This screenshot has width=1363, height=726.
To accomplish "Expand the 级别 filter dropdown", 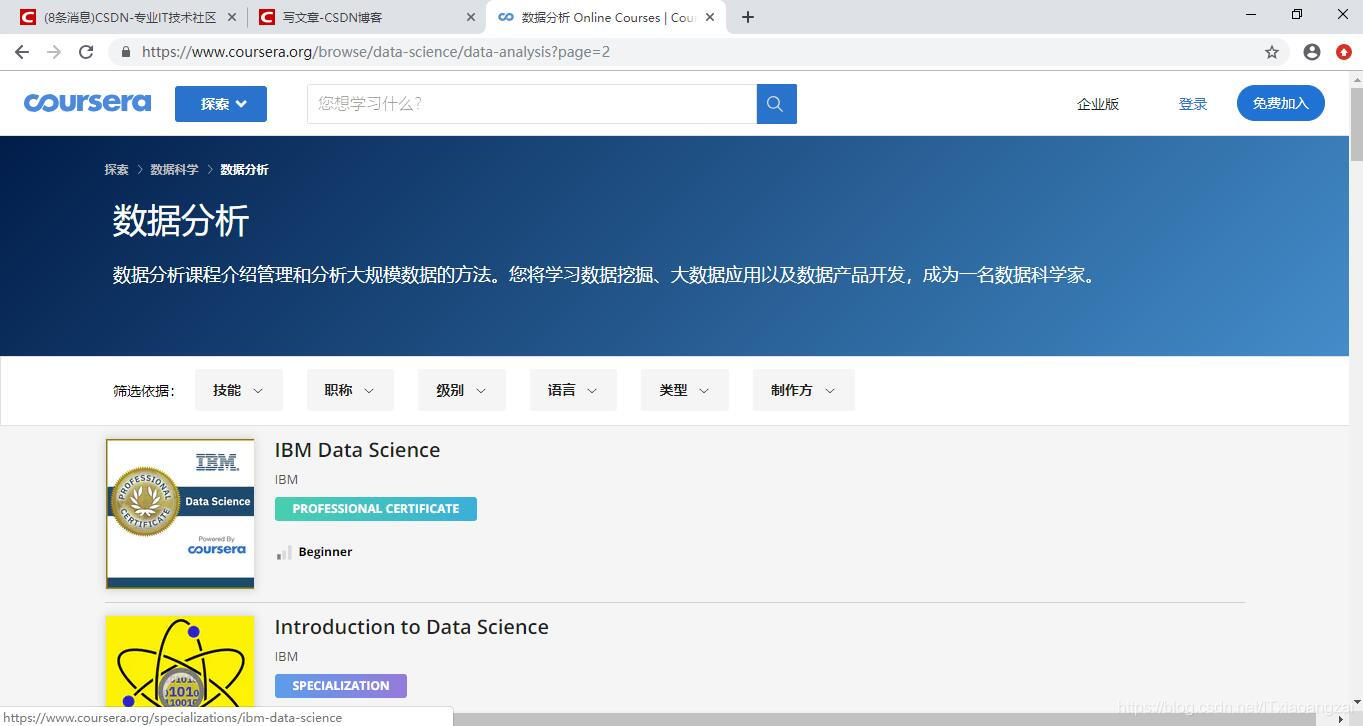I will [x=462, y=390].
